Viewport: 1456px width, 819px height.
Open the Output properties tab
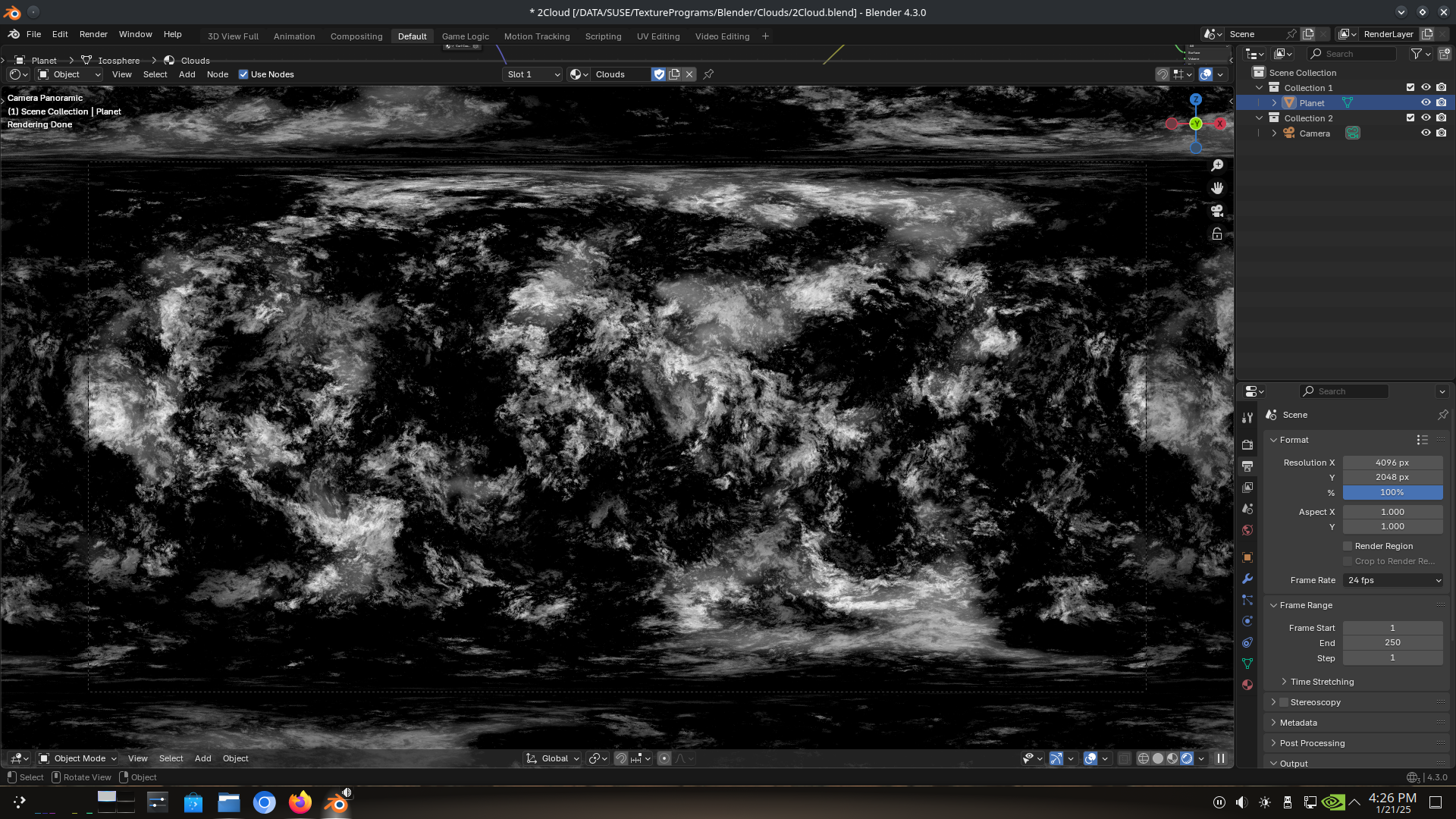click(x=1247, y=466)
